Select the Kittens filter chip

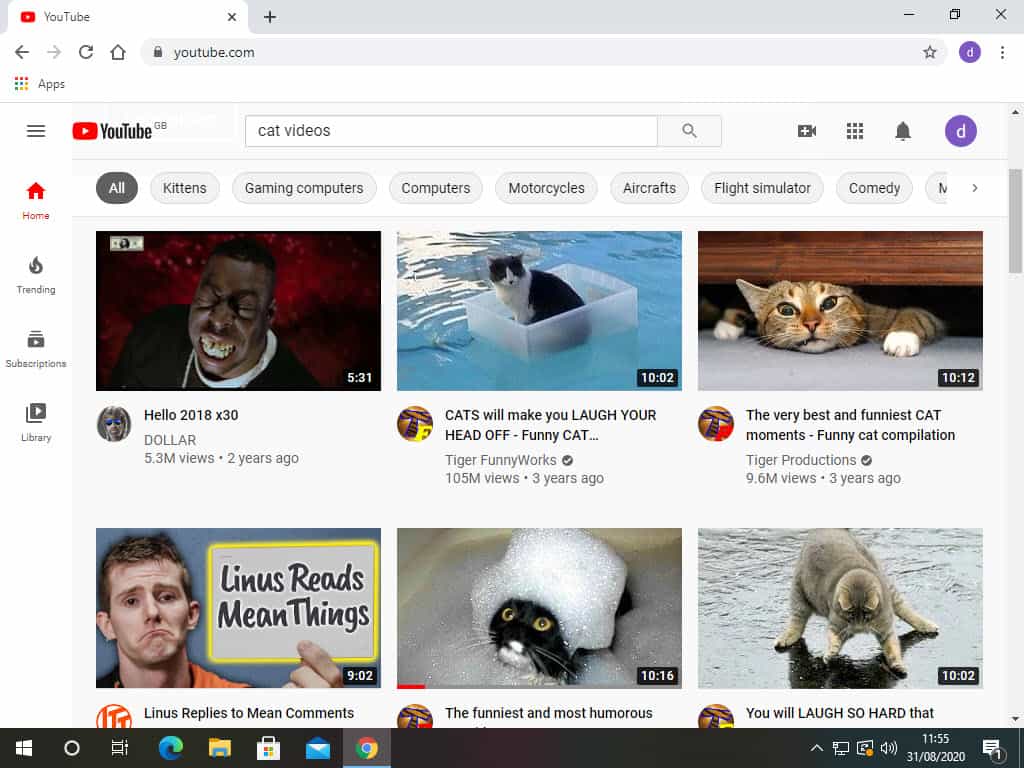tap(185, 188)
